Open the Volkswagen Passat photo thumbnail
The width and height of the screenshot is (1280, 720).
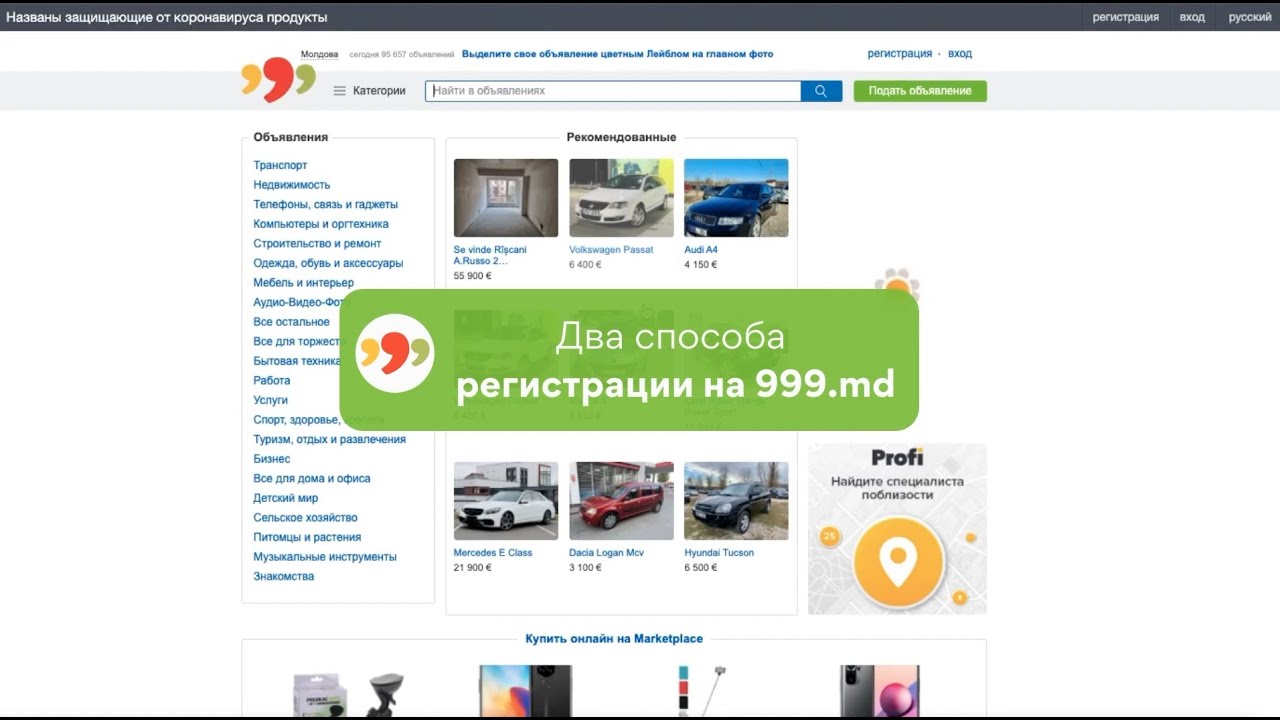tap(621, 198)
